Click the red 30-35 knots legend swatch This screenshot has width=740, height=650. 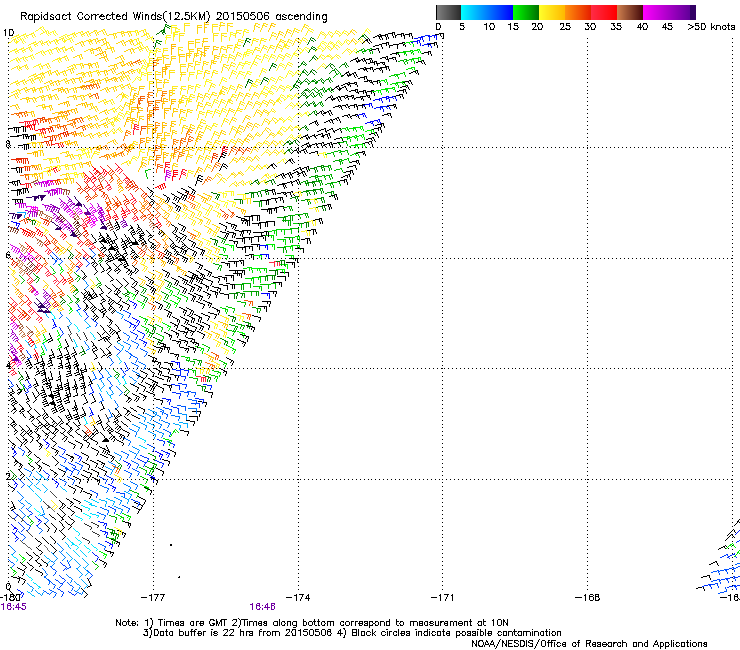604,12
